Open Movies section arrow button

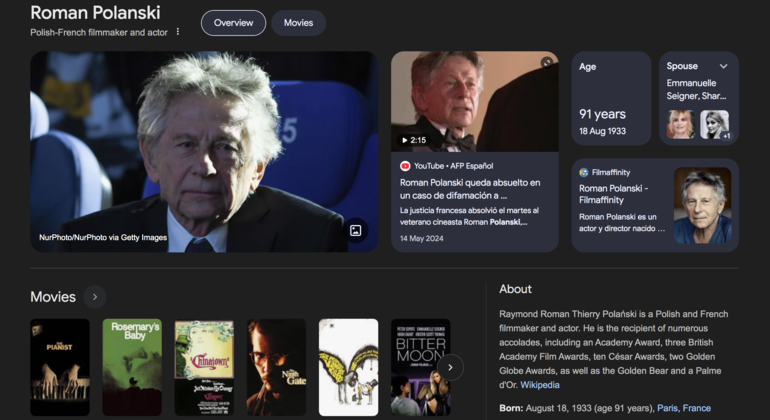coord(95,297)
